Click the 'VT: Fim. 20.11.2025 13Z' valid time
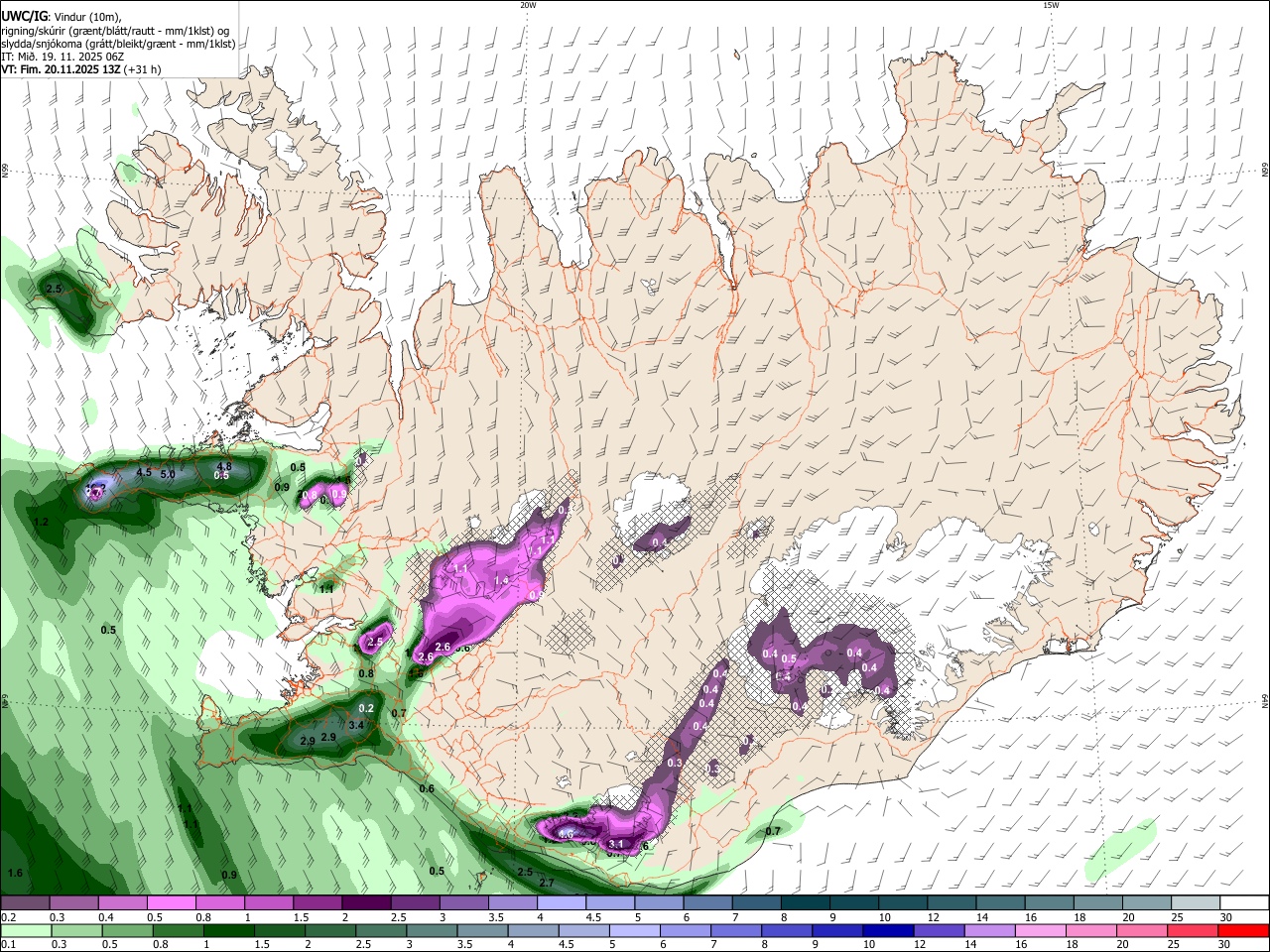 62,69
